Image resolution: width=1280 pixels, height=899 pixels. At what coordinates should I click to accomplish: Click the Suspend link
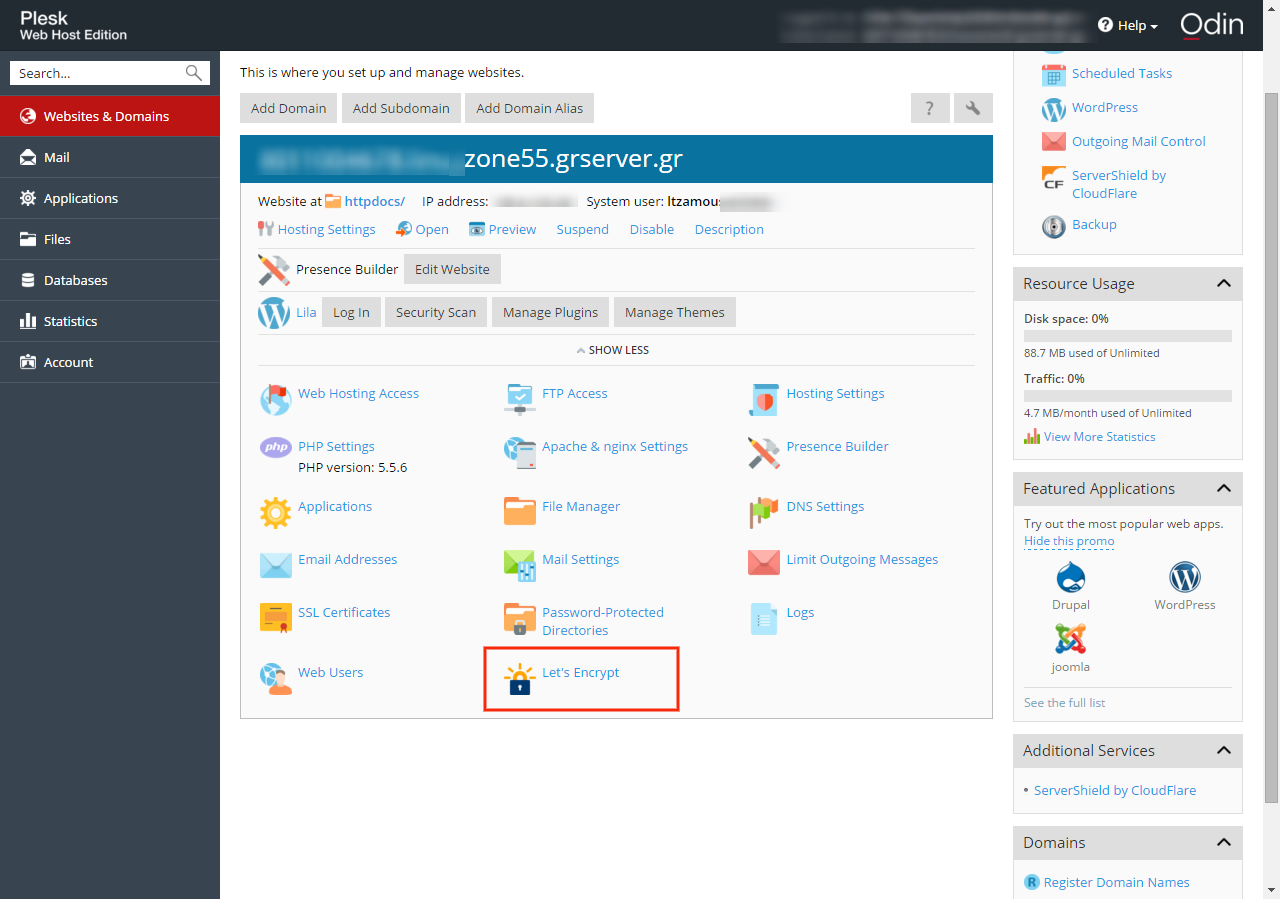(x=583, y=229)
